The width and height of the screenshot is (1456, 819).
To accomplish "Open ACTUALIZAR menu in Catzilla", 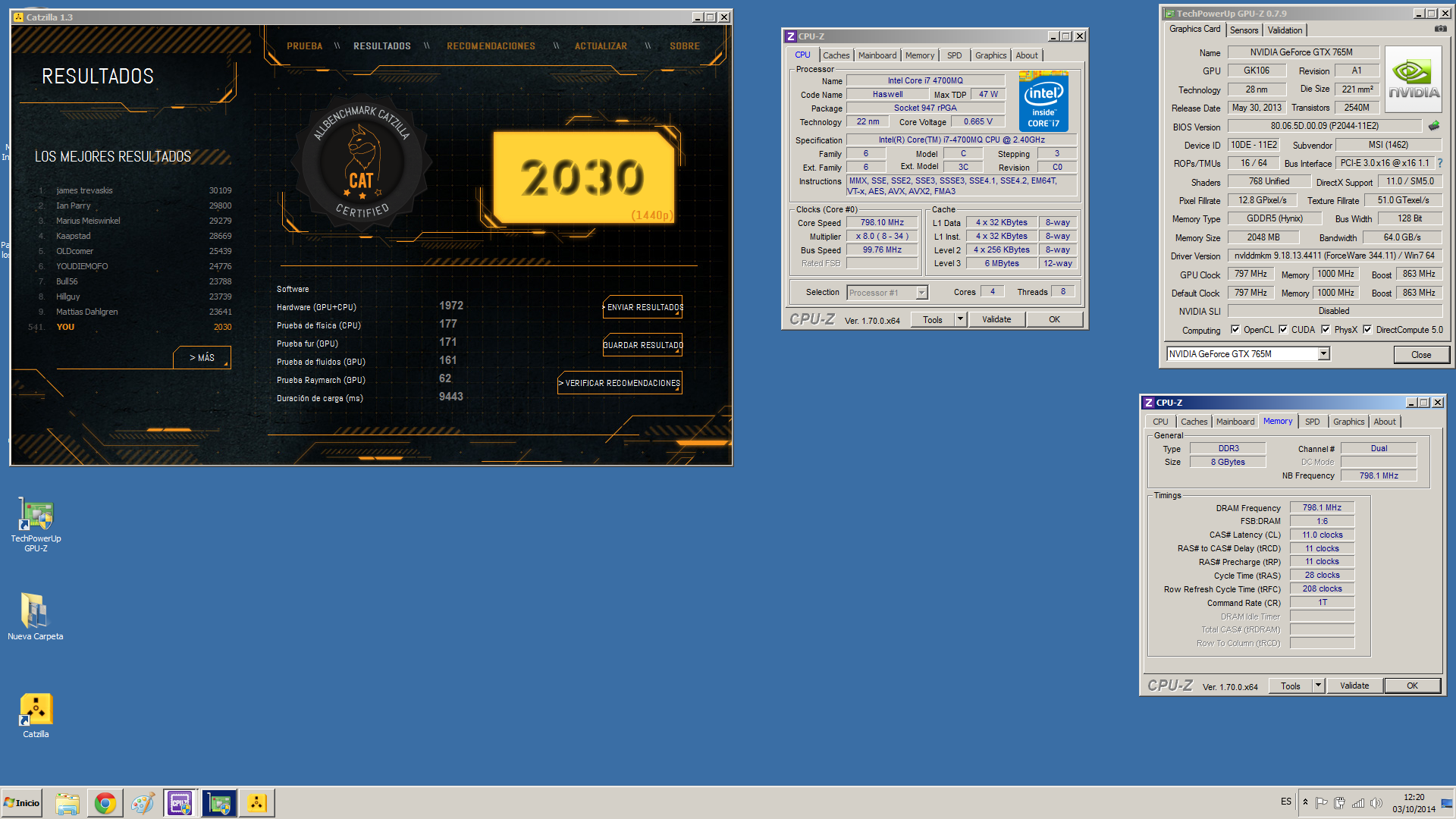I will pyautogui.click(x=601, y=46).
